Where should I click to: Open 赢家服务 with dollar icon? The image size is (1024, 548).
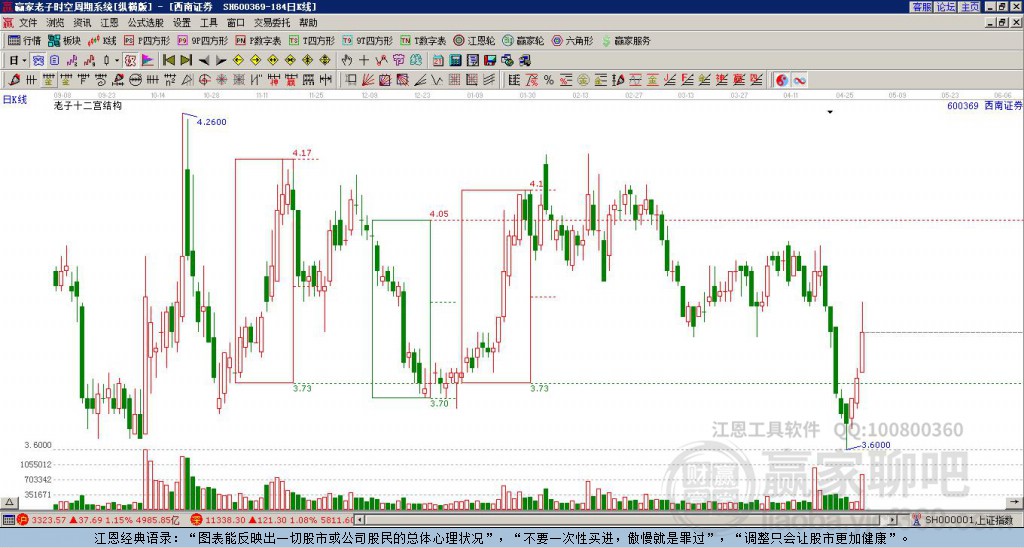click(x=626, y=40)
